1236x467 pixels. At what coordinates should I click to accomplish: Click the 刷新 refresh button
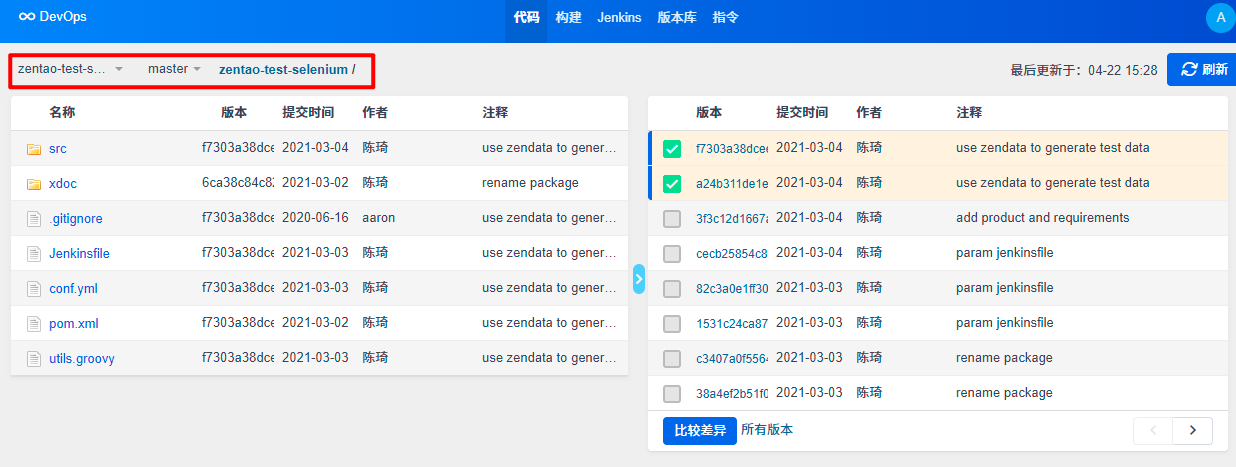[x=1203, y=69]
